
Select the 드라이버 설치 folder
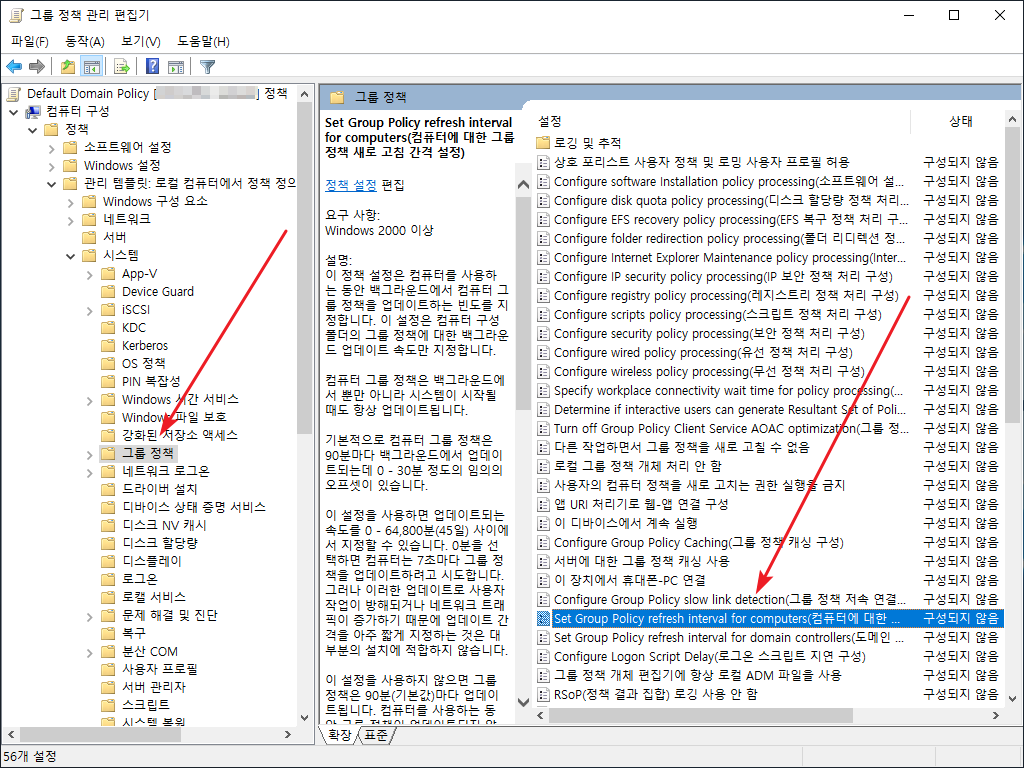pos(159,489)
